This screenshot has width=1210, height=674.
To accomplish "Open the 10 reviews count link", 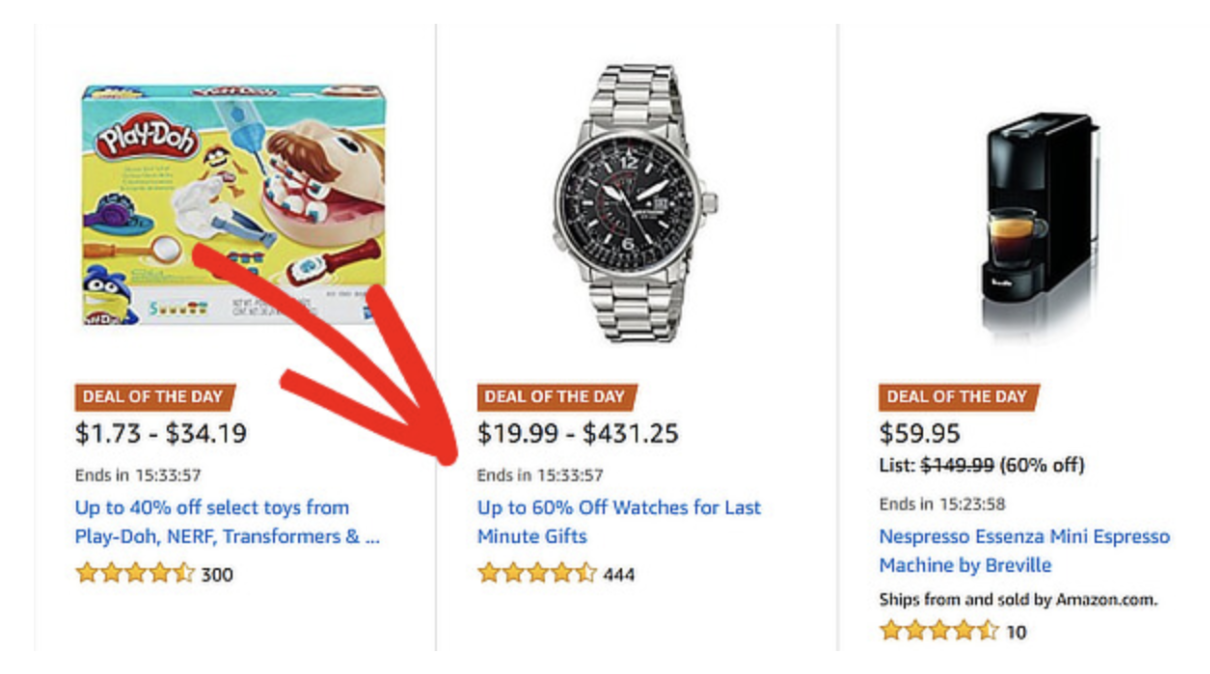I will 1016,632.
